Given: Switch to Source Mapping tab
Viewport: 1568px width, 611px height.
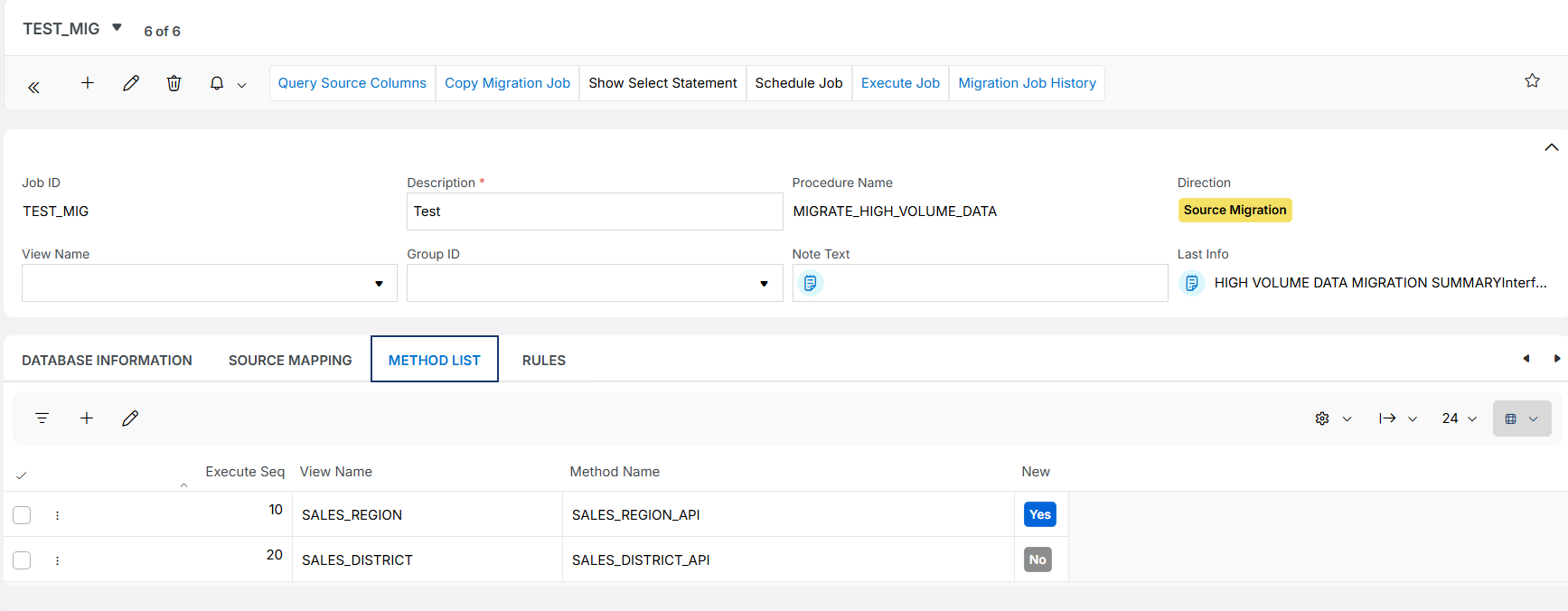Looking at the screenshot, I should point(290,360).
